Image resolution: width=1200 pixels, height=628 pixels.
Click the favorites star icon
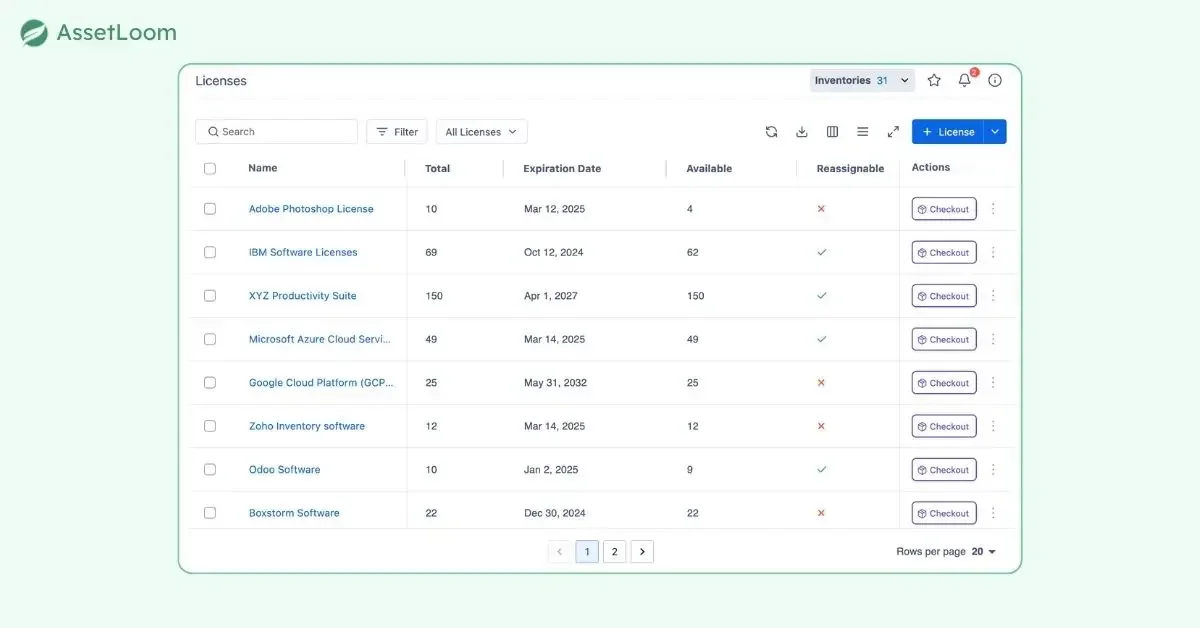coord(934,80)
